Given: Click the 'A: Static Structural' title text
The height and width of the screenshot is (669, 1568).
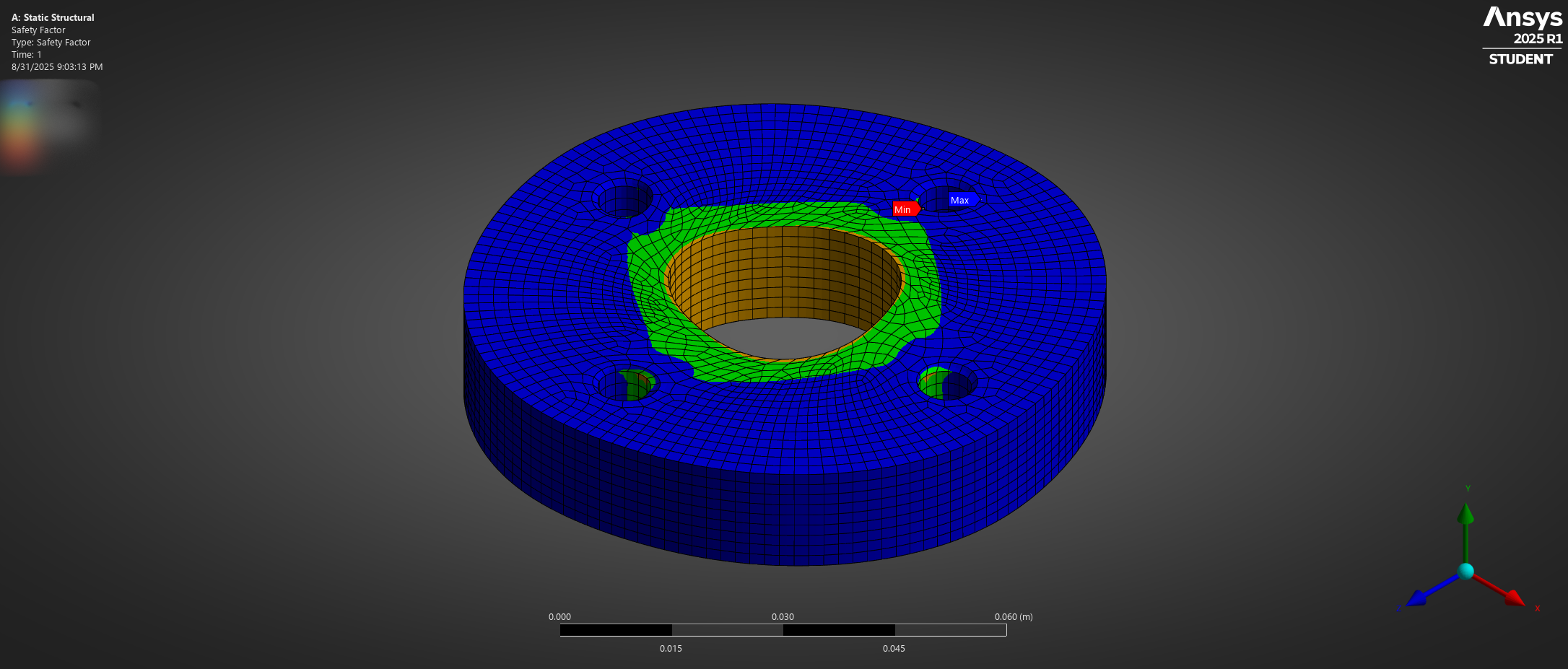Looking at the screenshot, I should (x=53, y=17).
